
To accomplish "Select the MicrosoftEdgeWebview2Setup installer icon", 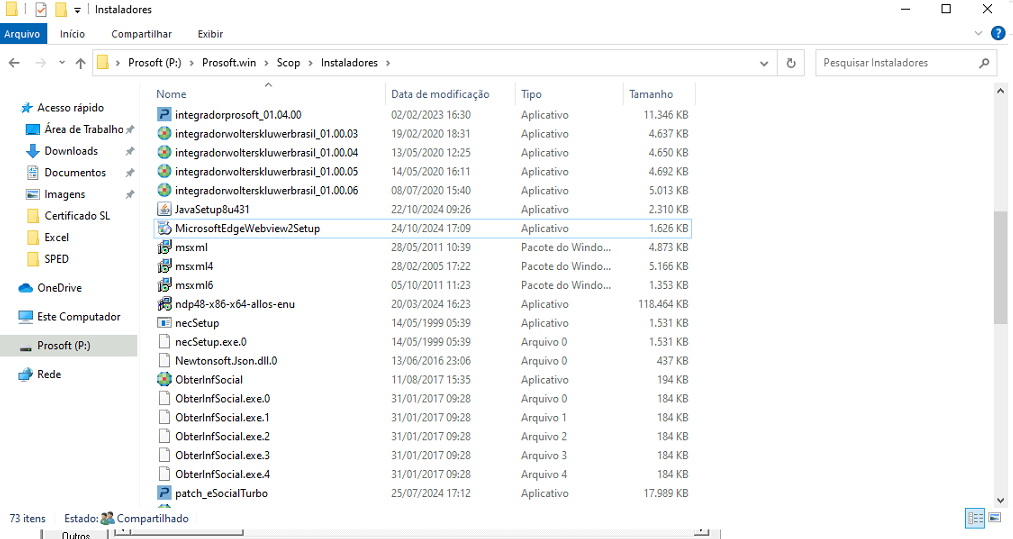I will click(164, 228).
